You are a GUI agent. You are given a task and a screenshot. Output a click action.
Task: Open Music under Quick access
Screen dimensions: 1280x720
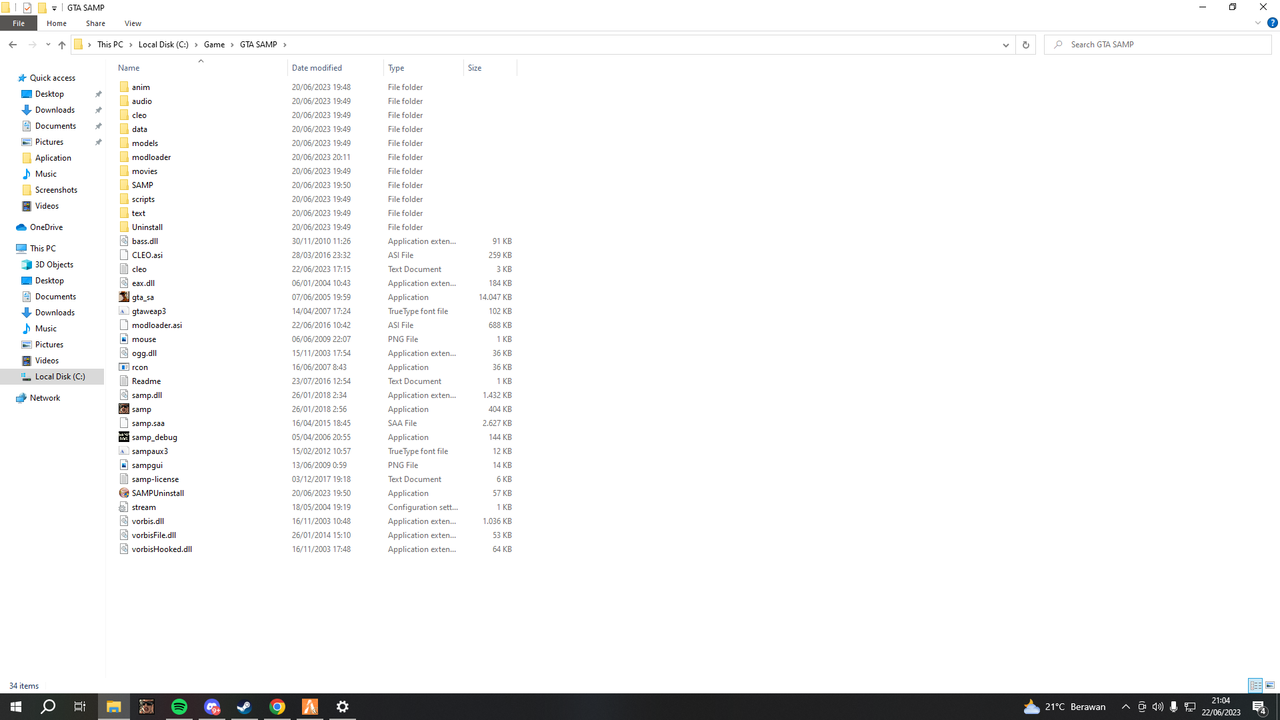pos(46,174)
